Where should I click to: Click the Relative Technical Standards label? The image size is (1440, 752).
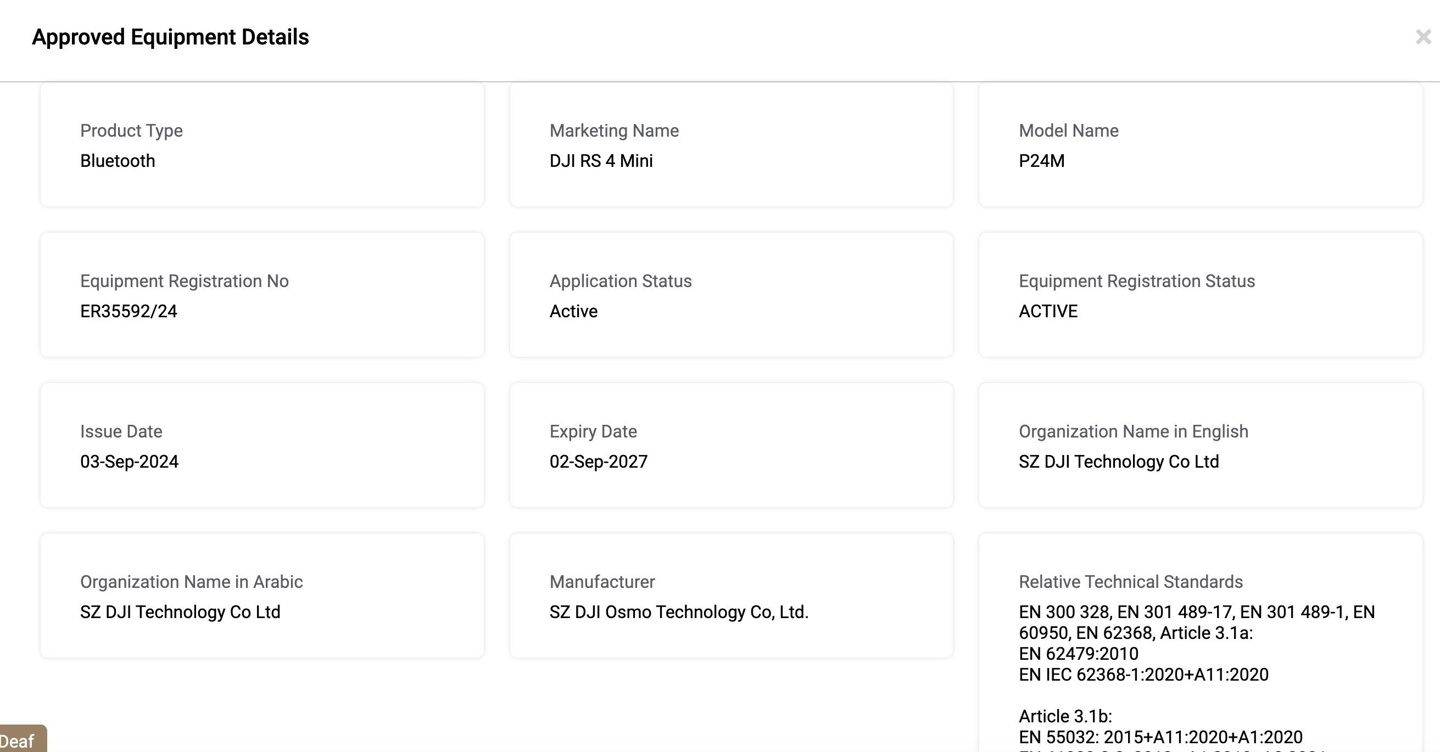click(x=1130, y=582)
